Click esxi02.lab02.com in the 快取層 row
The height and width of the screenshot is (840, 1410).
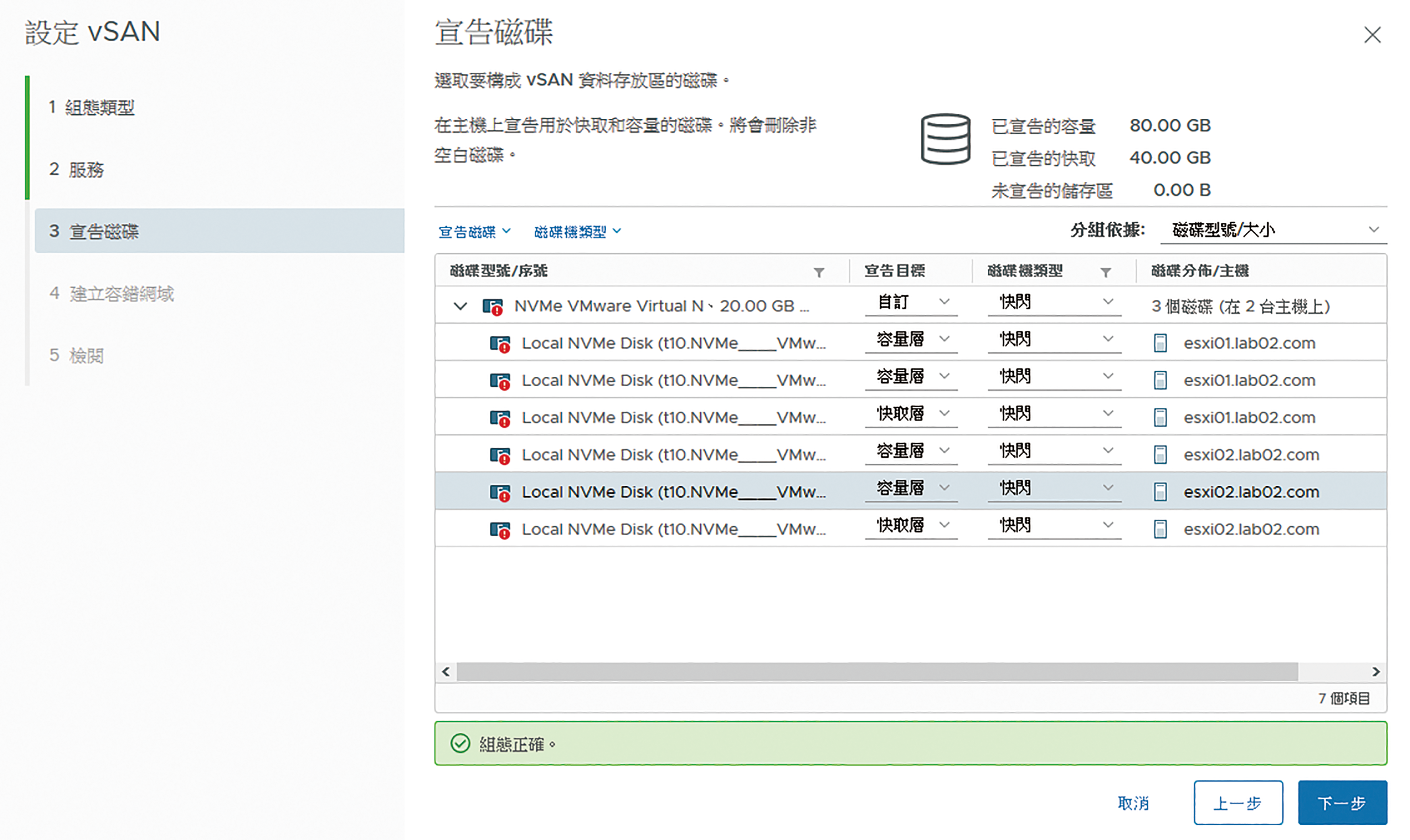coord(1251,529)
